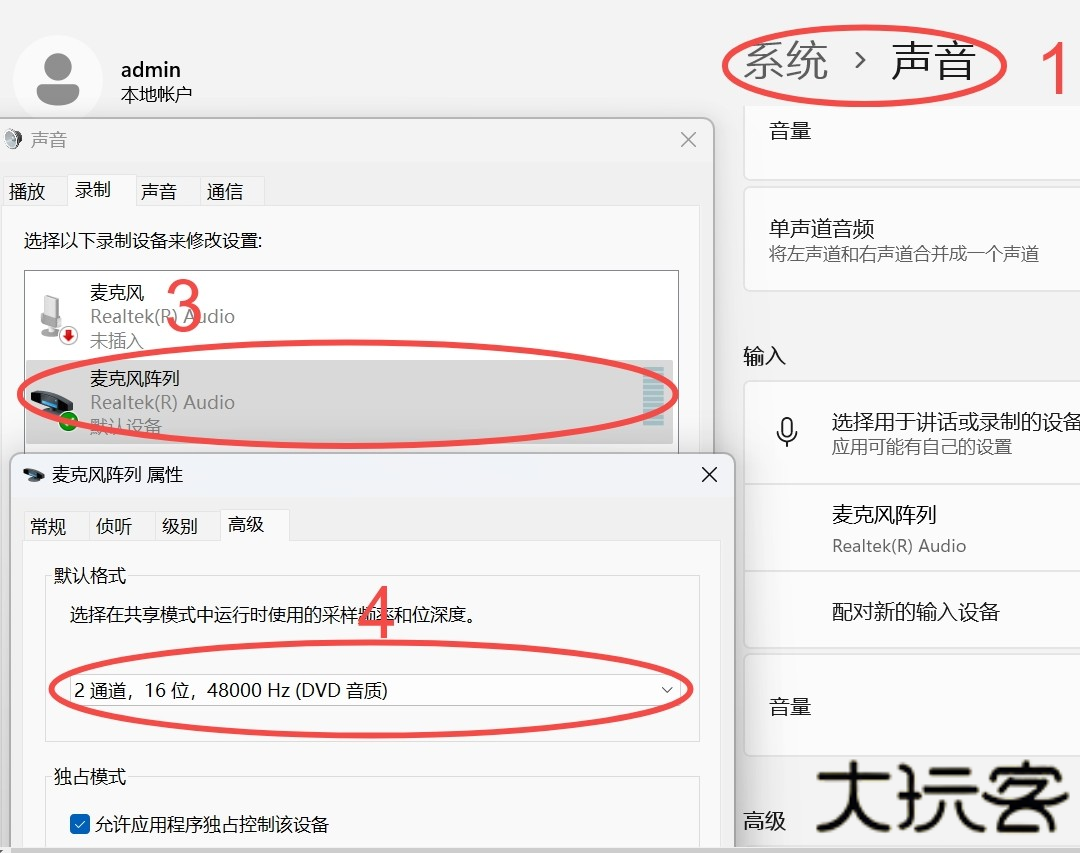Click the 麦克风阵列 属性 title bar icon
Viewport: 1080px width, 853px height.
34,475
